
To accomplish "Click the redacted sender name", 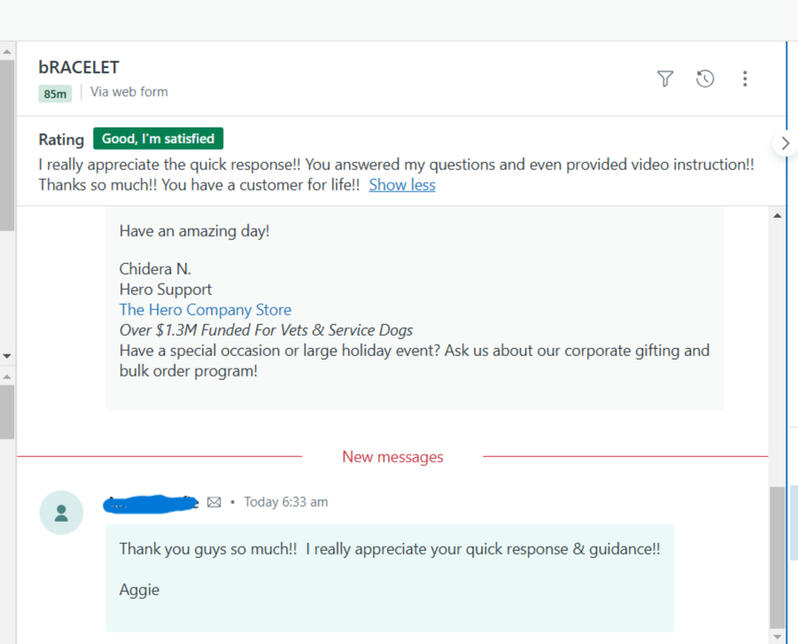I will pyautogui.click(x=151, y=503).
